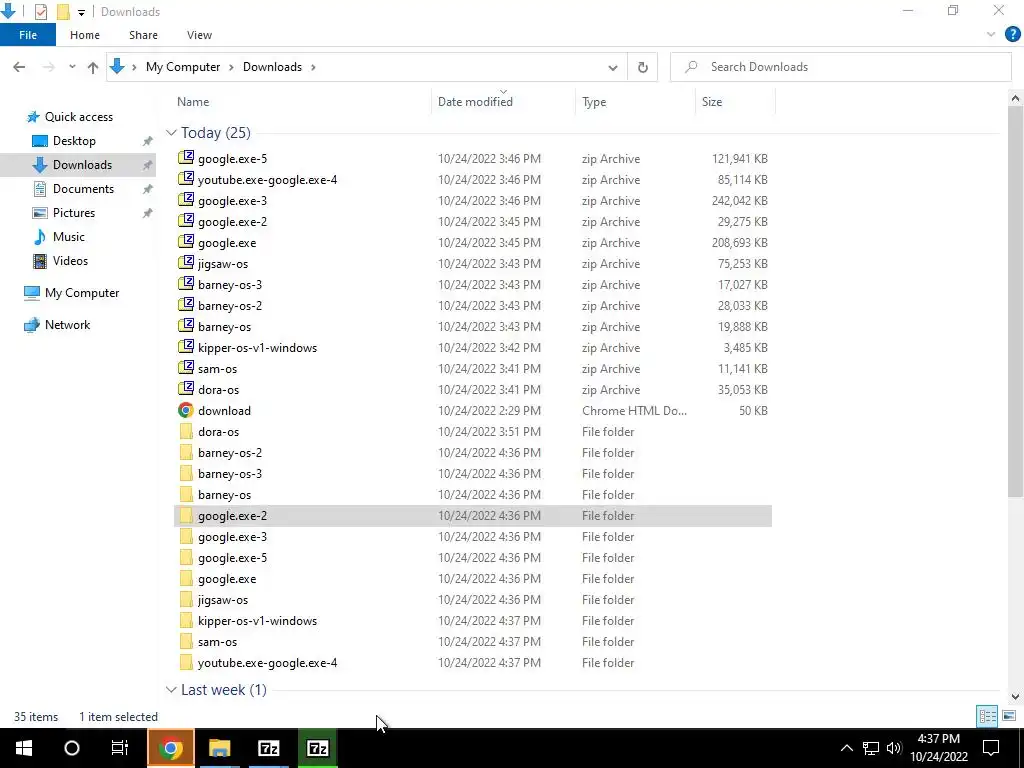Open the Home ribbon tab

pyautogui.click(x=85, y=35)
